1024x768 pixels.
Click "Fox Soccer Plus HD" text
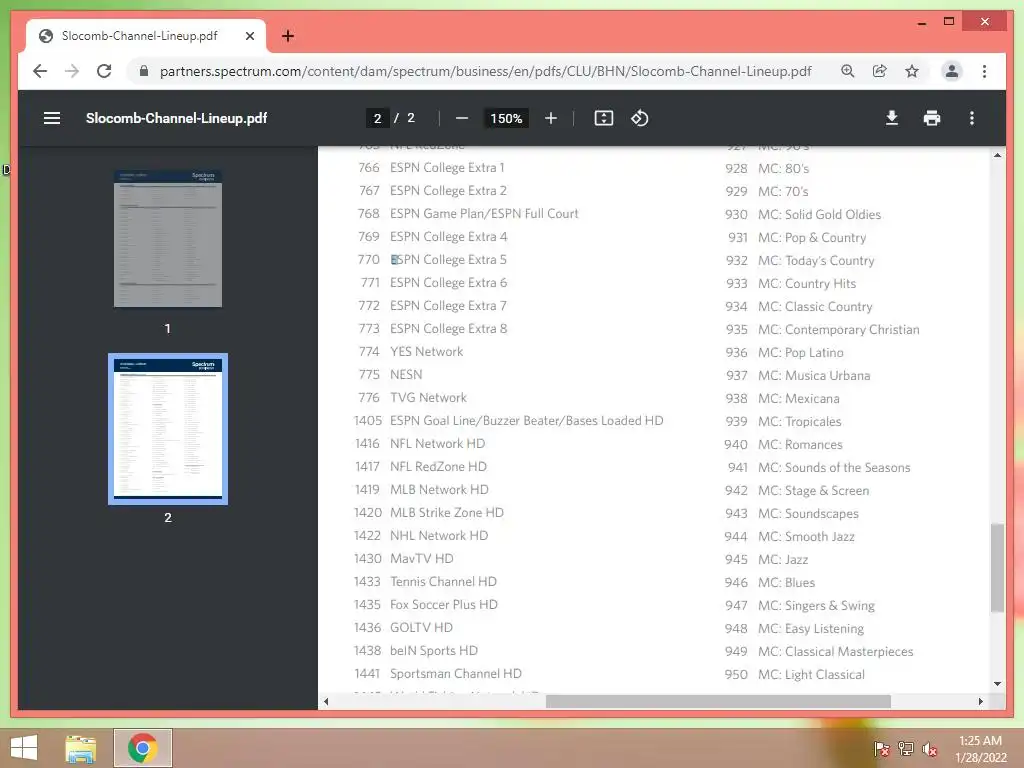coord(444,605)
